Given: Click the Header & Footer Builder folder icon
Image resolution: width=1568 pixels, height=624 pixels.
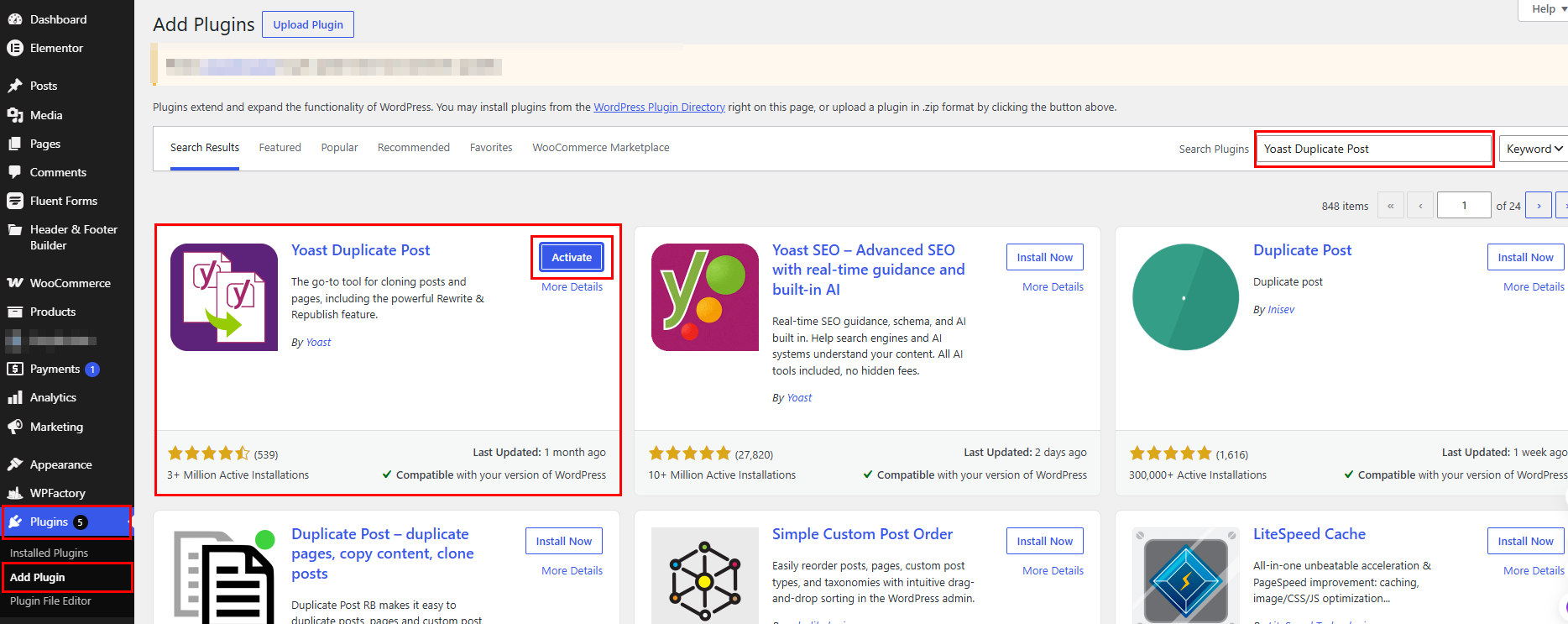Looking at the screenshot, I should pos(15,229).
